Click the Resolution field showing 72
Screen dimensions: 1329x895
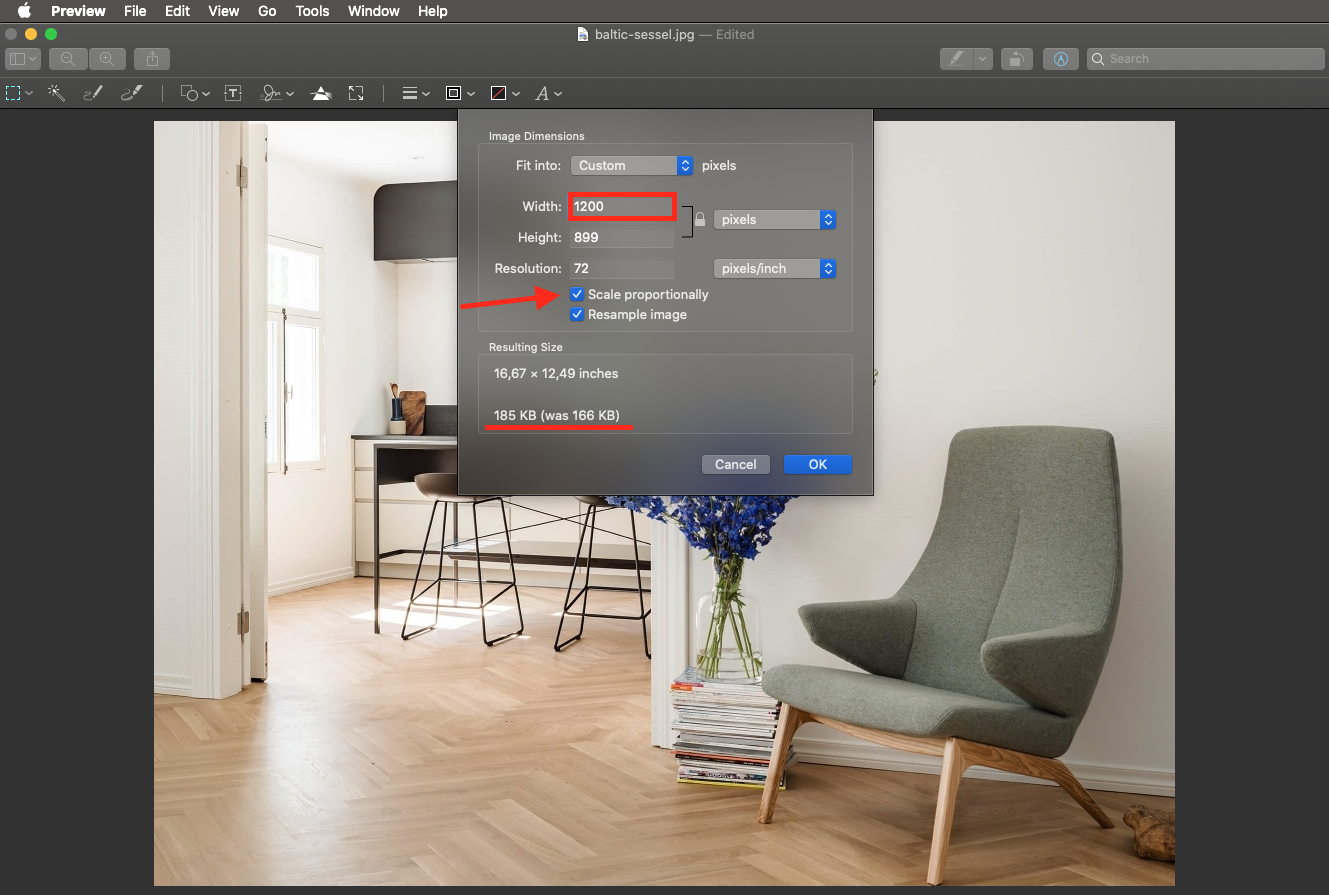622,268
